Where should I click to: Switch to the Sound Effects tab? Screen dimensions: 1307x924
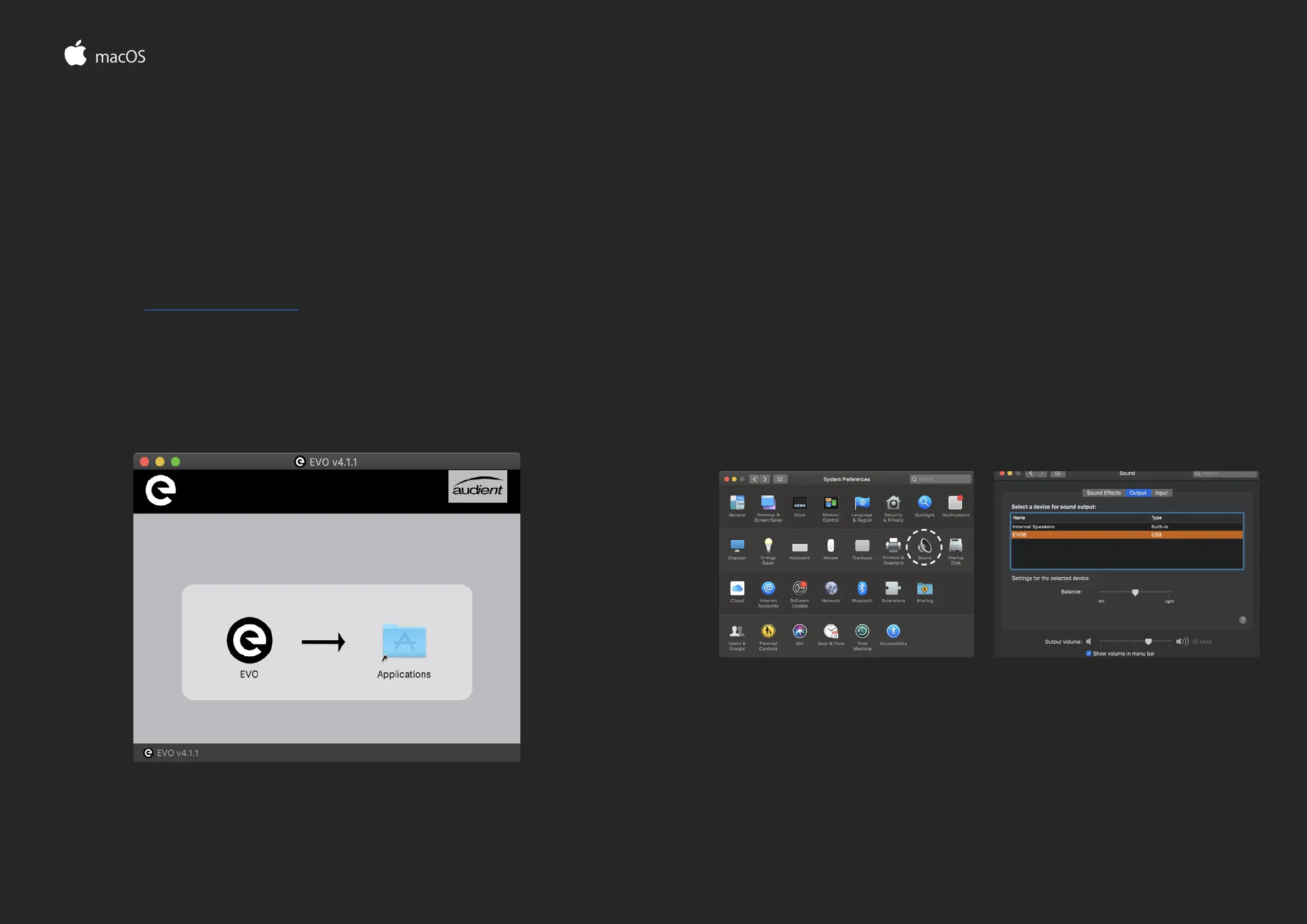click(1103, 493)
